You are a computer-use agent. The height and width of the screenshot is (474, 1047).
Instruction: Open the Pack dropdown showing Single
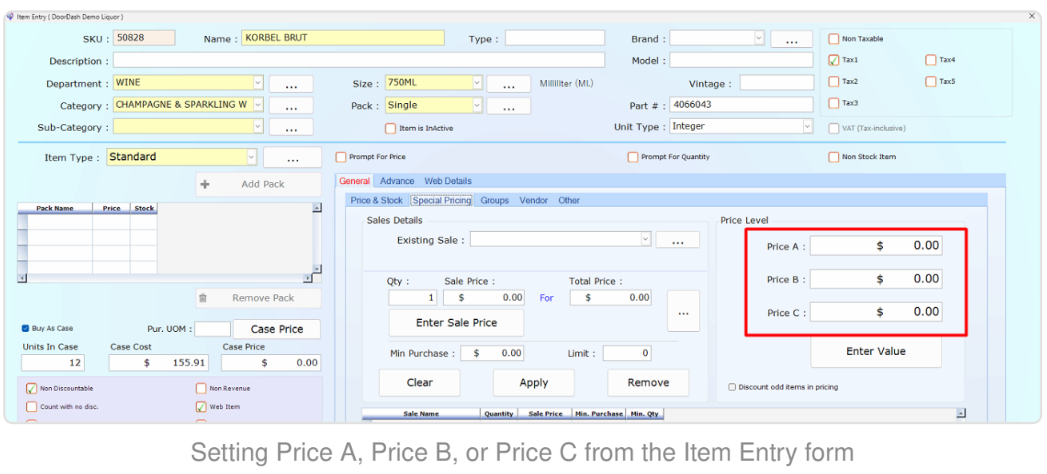click(x=477, y=105)
